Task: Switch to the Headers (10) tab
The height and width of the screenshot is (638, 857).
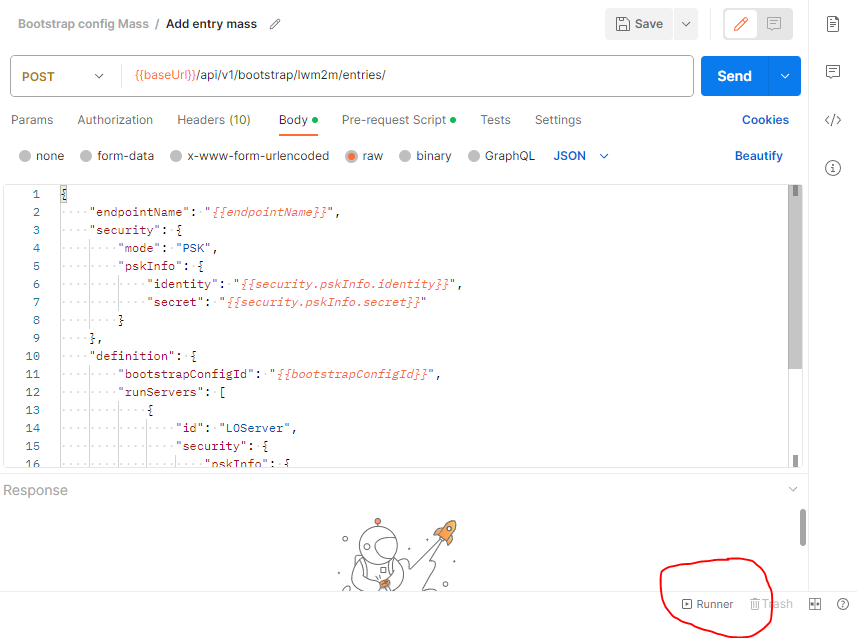Action: tap(214, 120)
